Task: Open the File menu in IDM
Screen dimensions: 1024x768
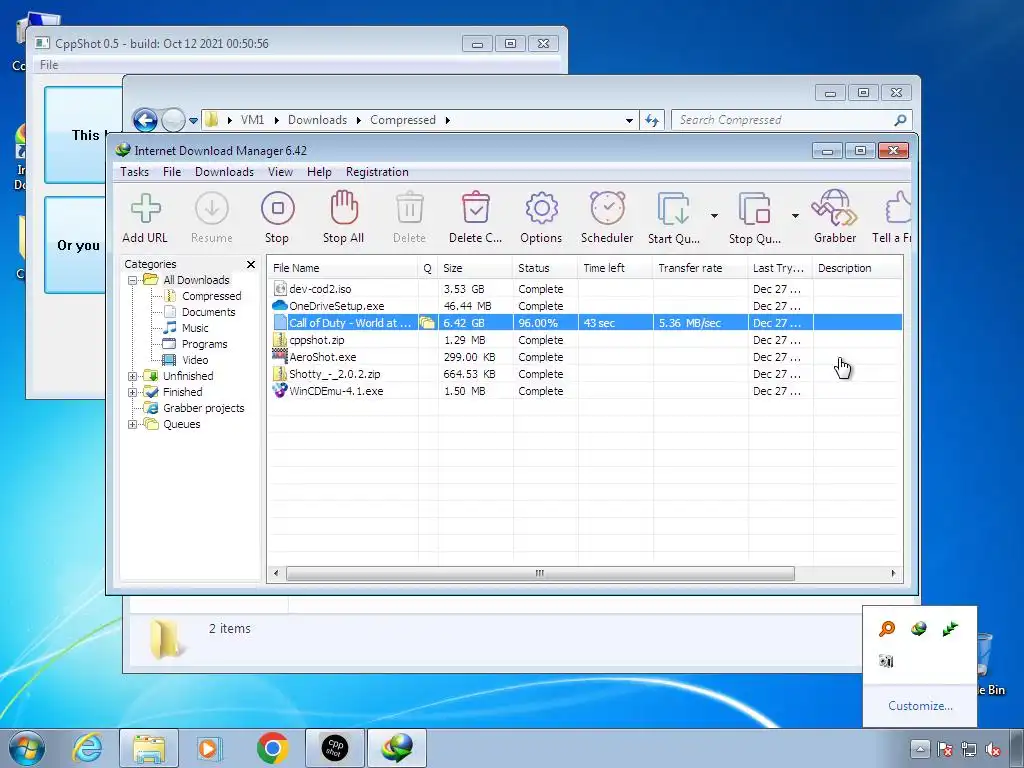Action: point(172,172)
